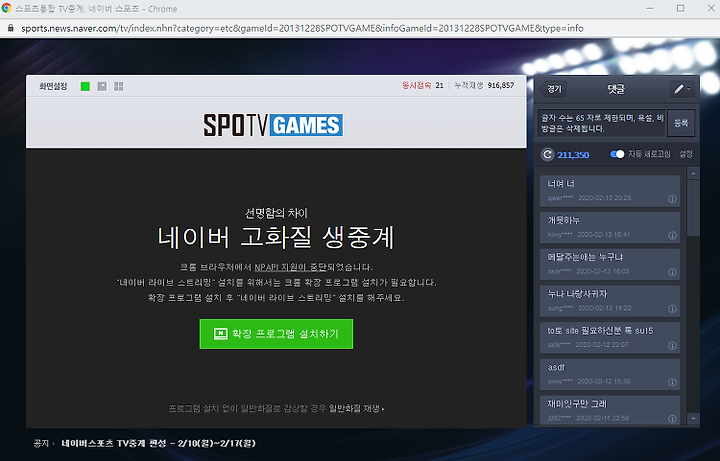Click the 댓글 panel title
720x461 pixels.
pos(616,89)
